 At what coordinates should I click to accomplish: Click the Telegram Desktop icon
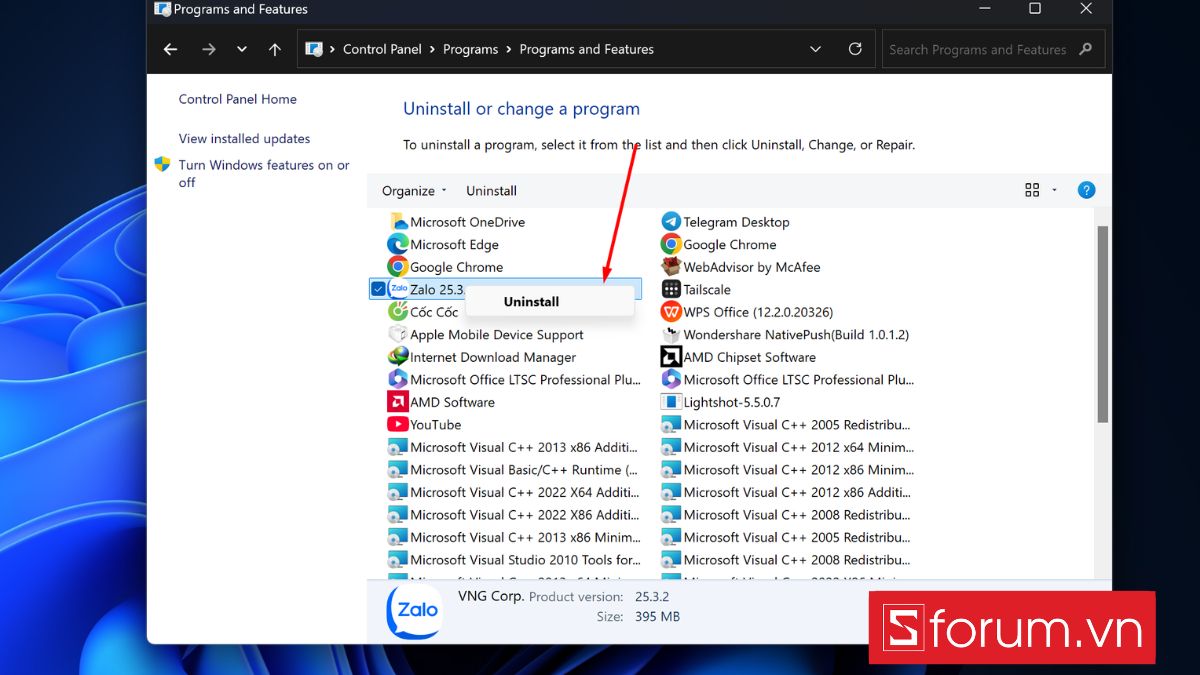(x=671, y=222)
